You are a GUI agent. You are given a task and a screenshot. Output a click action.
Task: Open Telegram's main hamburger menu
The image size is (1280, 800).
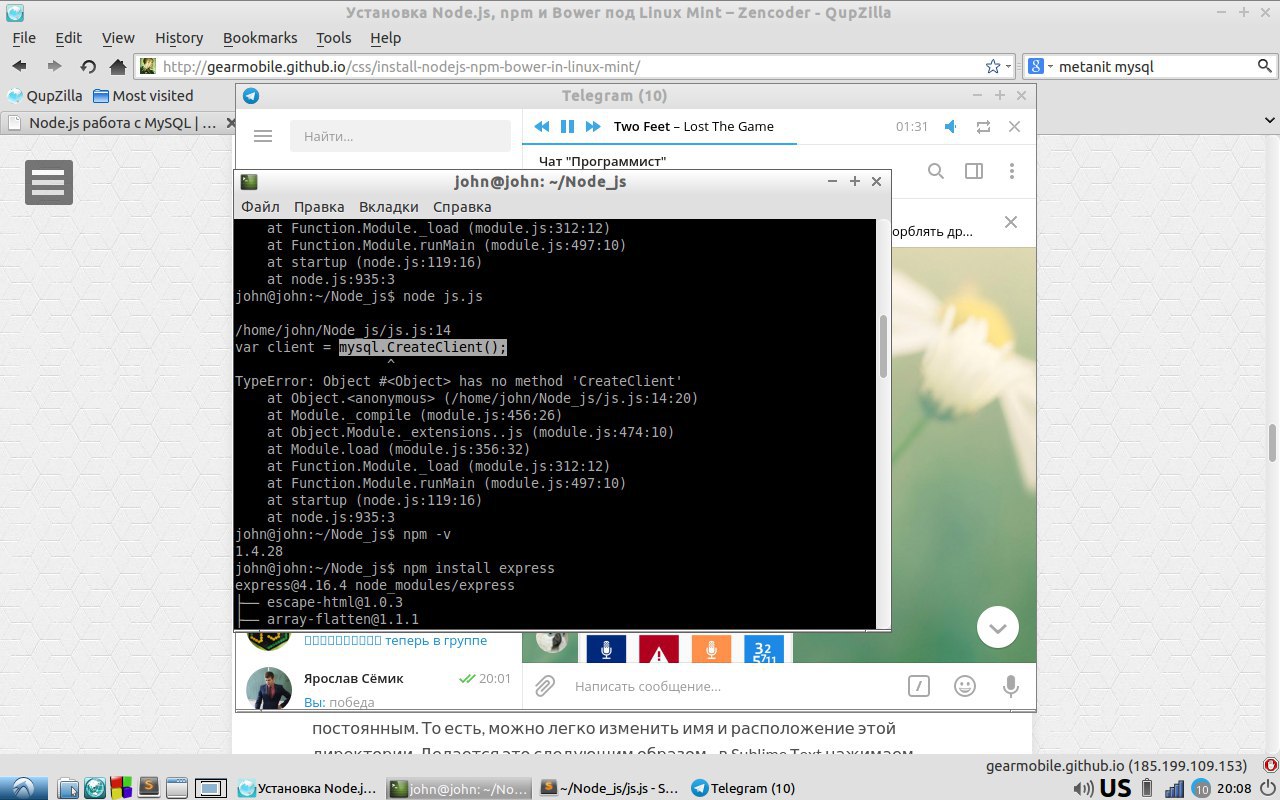[263, 136]
